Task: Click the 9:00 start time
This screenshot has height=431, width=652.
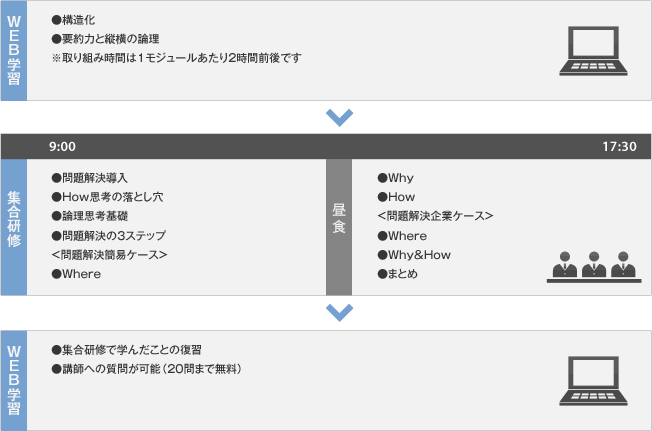Action: [62, 146]
